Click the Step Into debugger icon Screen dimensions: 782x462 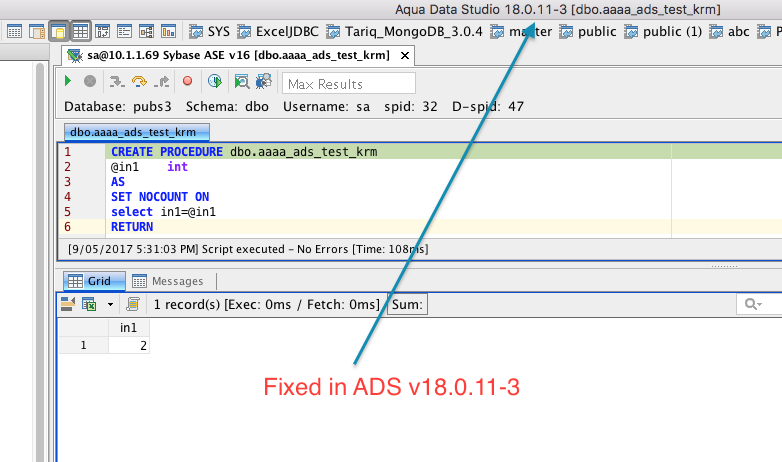tap(117, 81)
